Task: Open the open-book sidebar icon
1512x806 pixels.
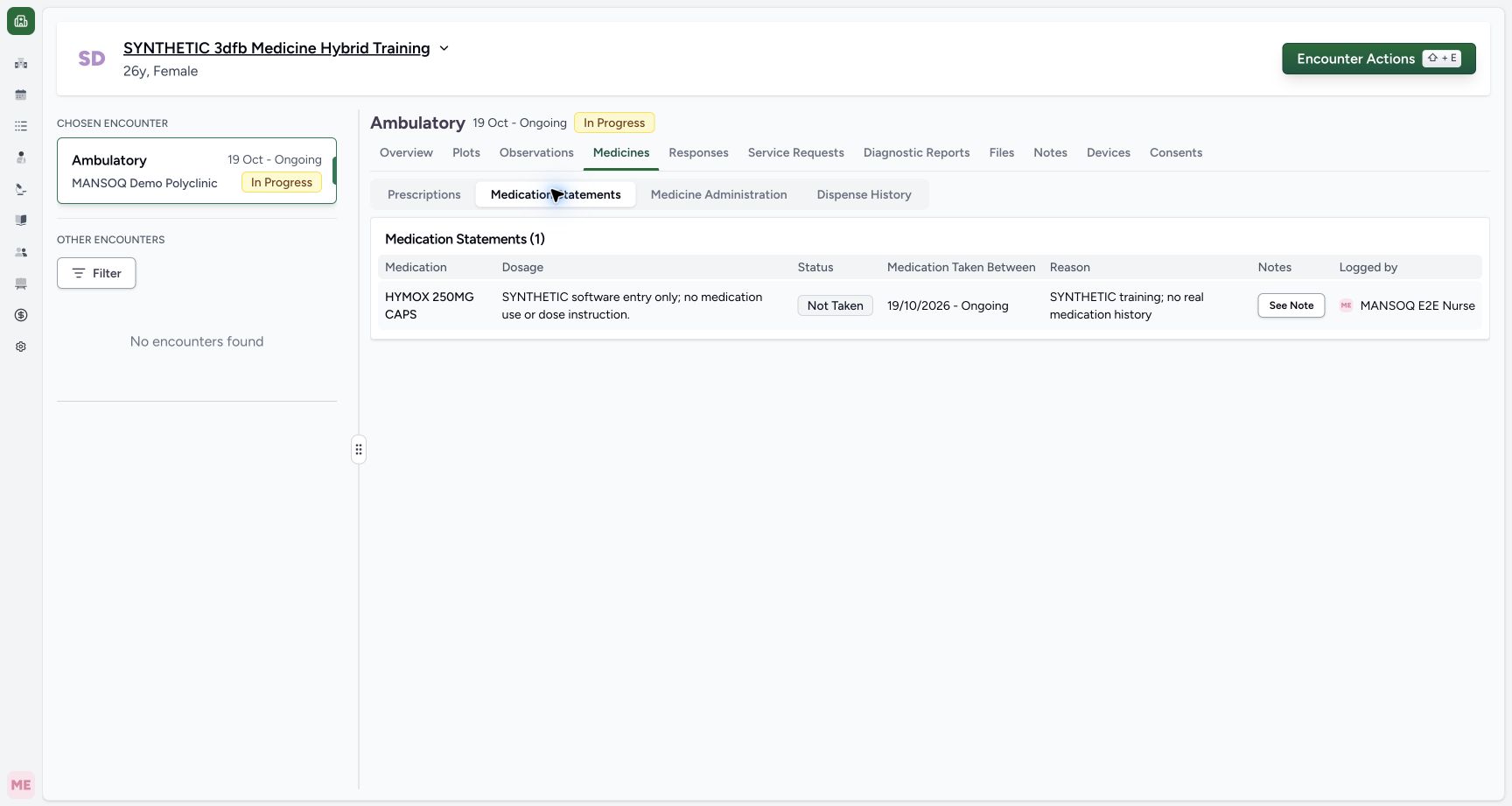Action: [x=21, y=221]
